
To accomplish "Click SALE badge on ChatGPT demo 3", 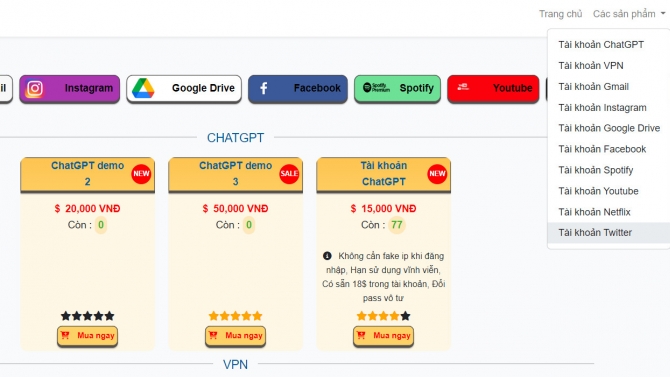I will point(289,174).
